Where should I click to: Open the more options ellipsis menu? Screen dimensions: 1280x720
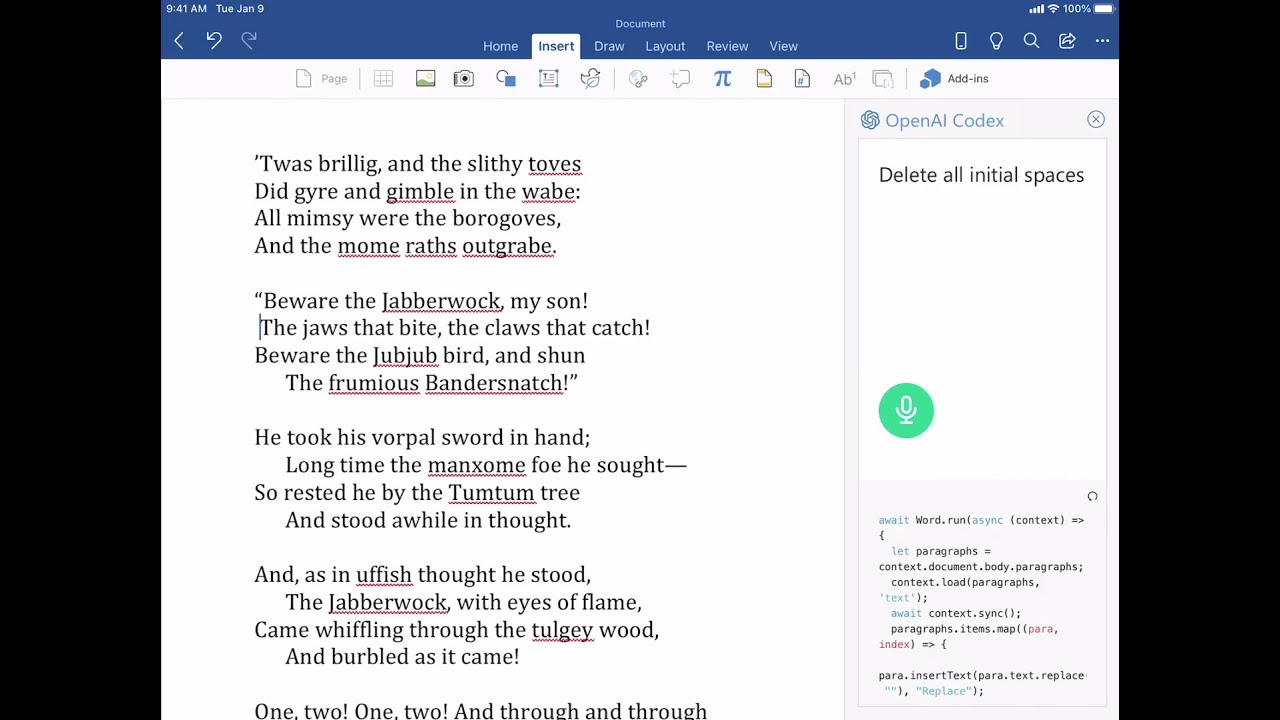pyautogui.click(x=1102, y=41)
